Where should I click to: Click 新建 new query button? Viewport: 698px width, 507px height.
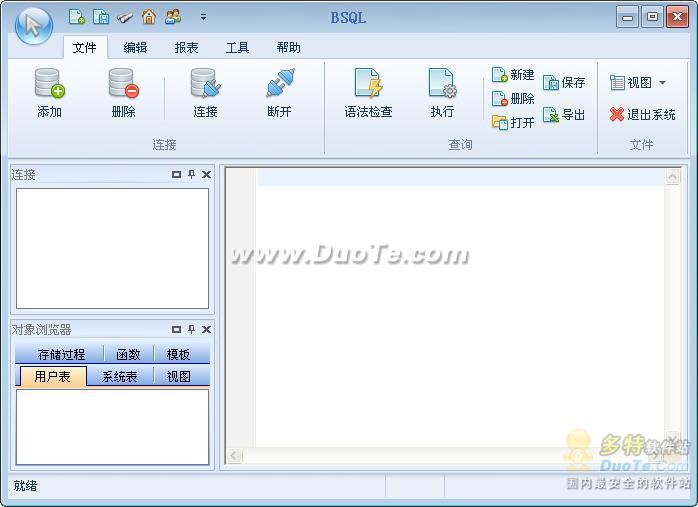[x=513, y=75]
